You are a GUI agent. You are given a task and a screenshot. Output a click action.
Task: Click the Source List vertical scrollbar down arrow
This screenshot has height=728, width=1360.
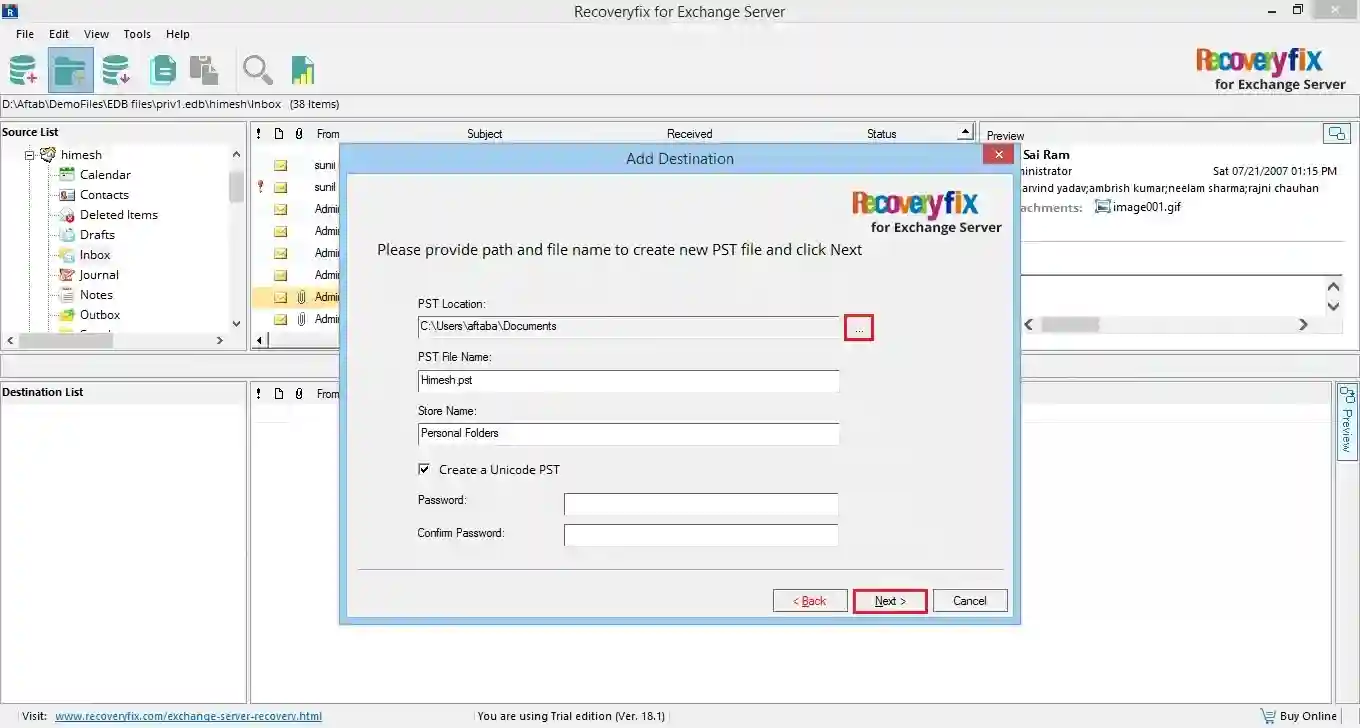[237, 323]
